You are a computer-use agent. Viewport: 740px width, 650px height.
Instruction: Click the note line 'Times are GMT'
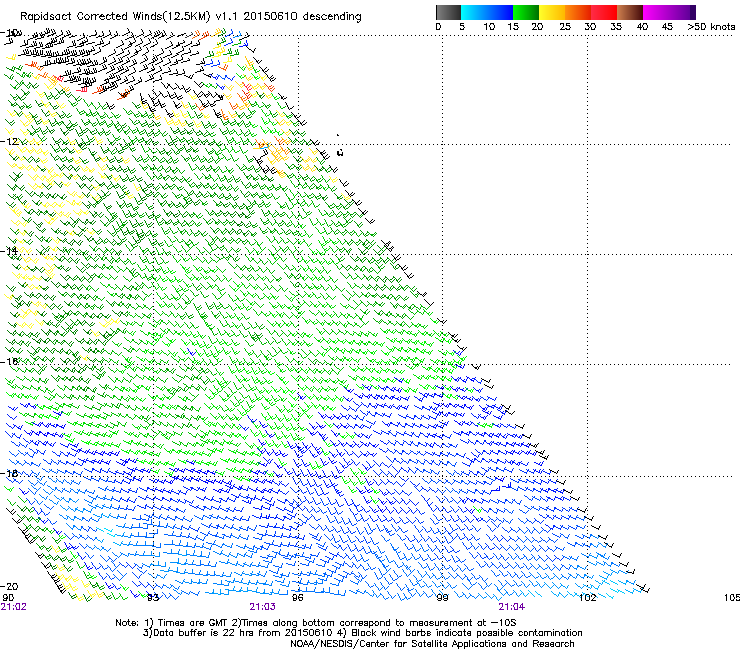pos(316,623)
